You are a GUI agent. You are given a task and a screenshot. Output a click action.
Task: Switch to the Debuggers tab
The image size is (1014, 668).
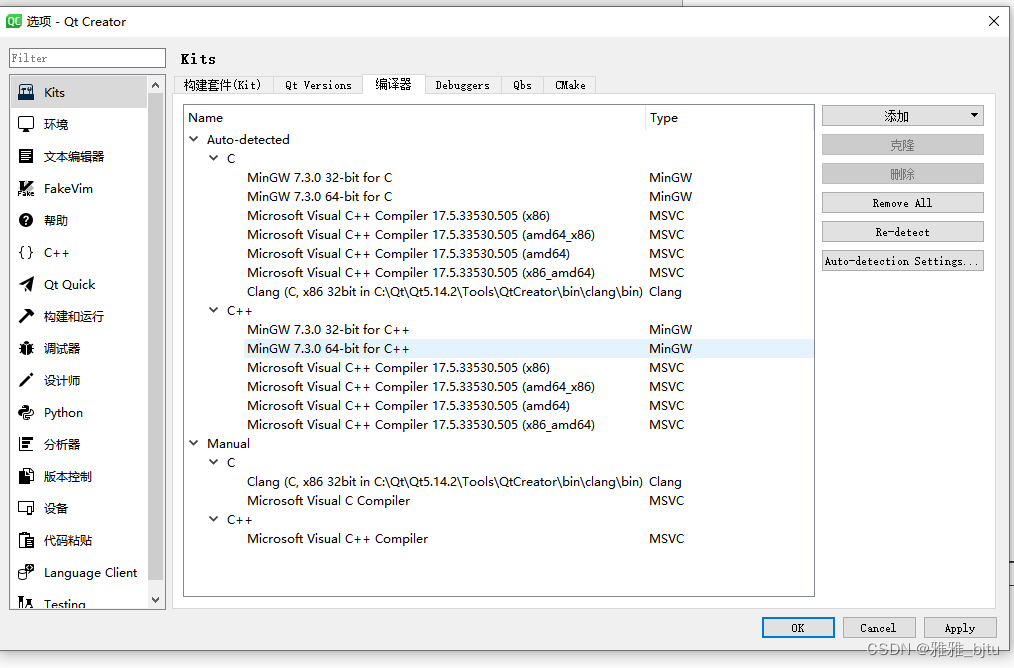coord(462,85)
